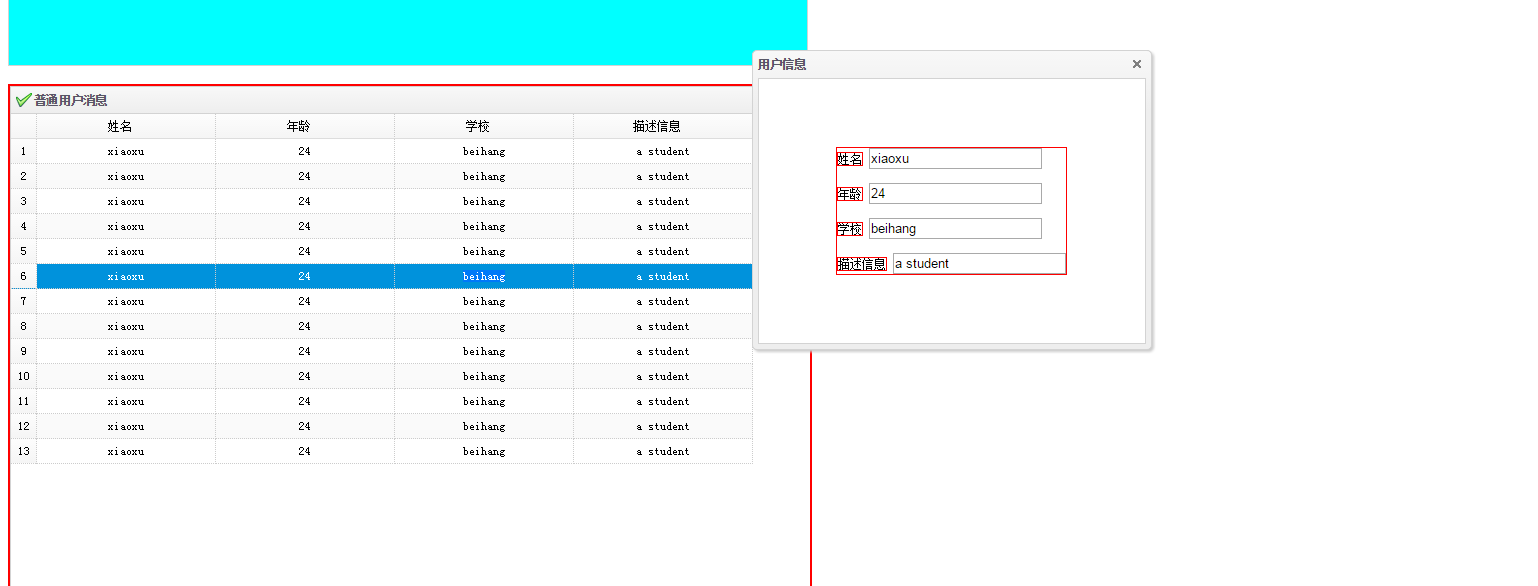1538x586 pixels.
Task: Click xiaoxu in row 12
Action: [x=126, y=426]
